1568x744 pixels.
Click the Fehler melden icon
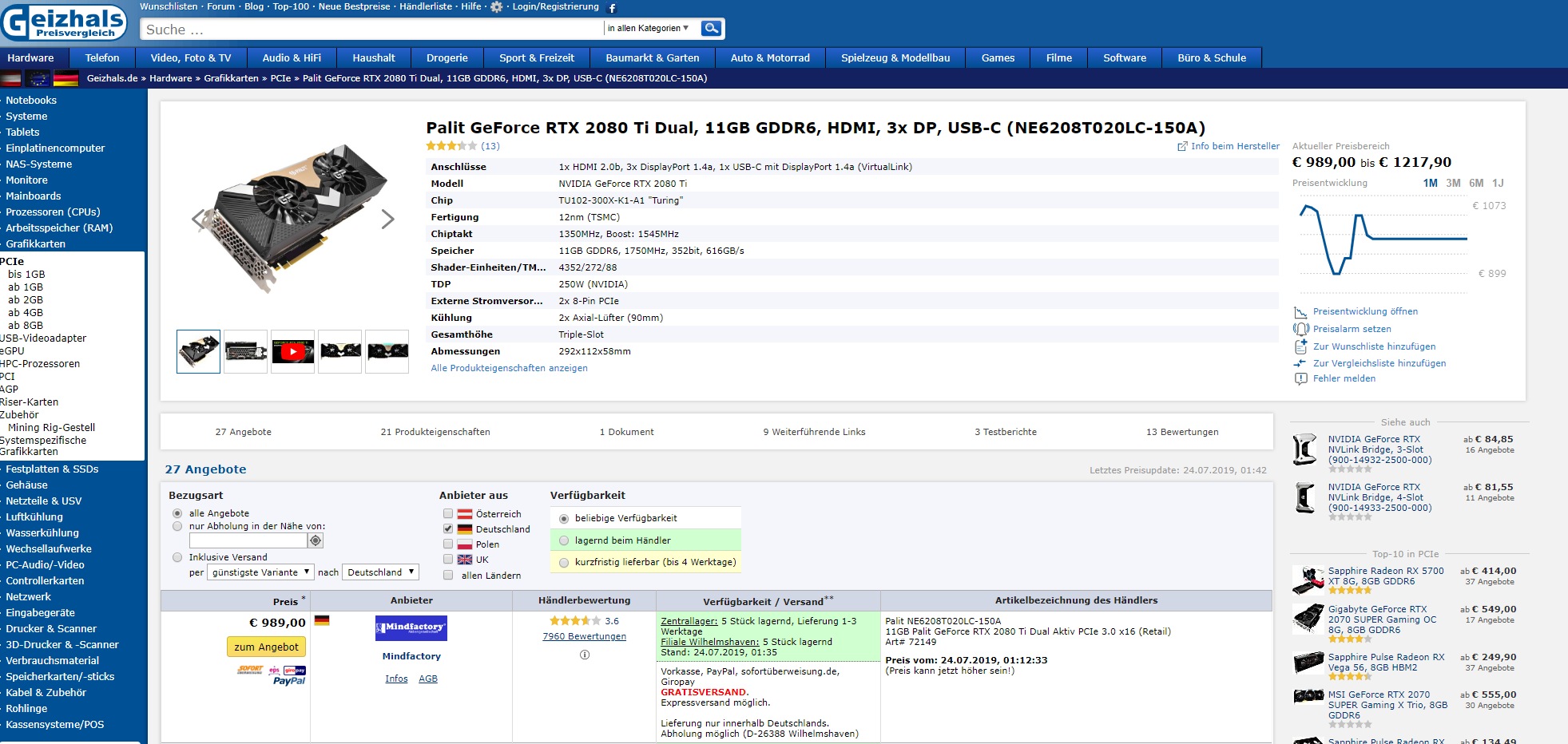click(1300, 378)
